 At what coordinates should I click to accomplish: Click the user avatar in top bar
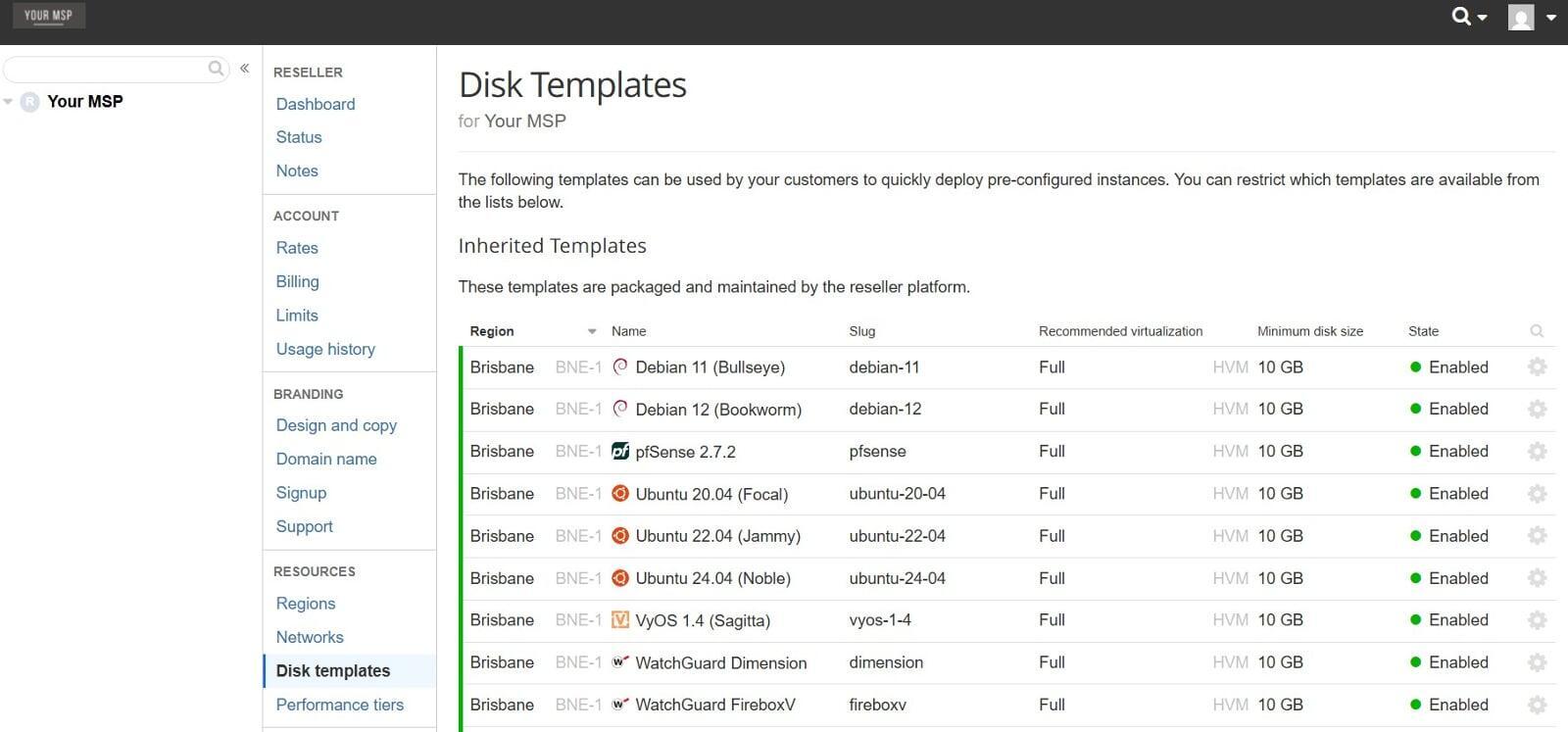tap(1521, 17)
